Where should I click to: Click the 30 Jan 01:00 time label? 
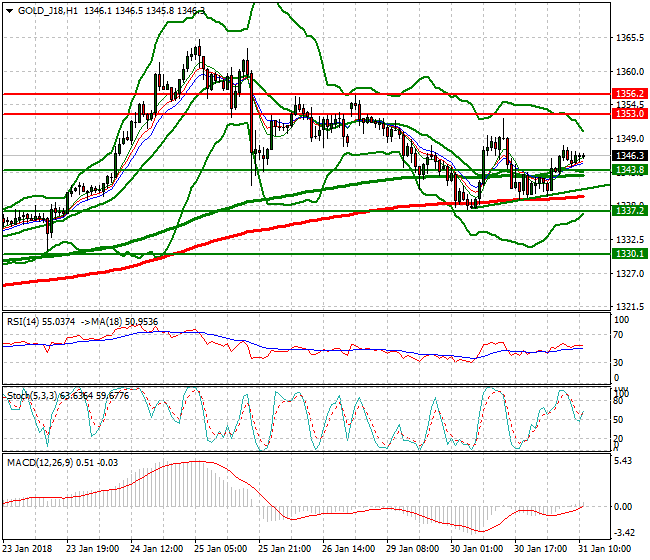[x=477, y=548]
